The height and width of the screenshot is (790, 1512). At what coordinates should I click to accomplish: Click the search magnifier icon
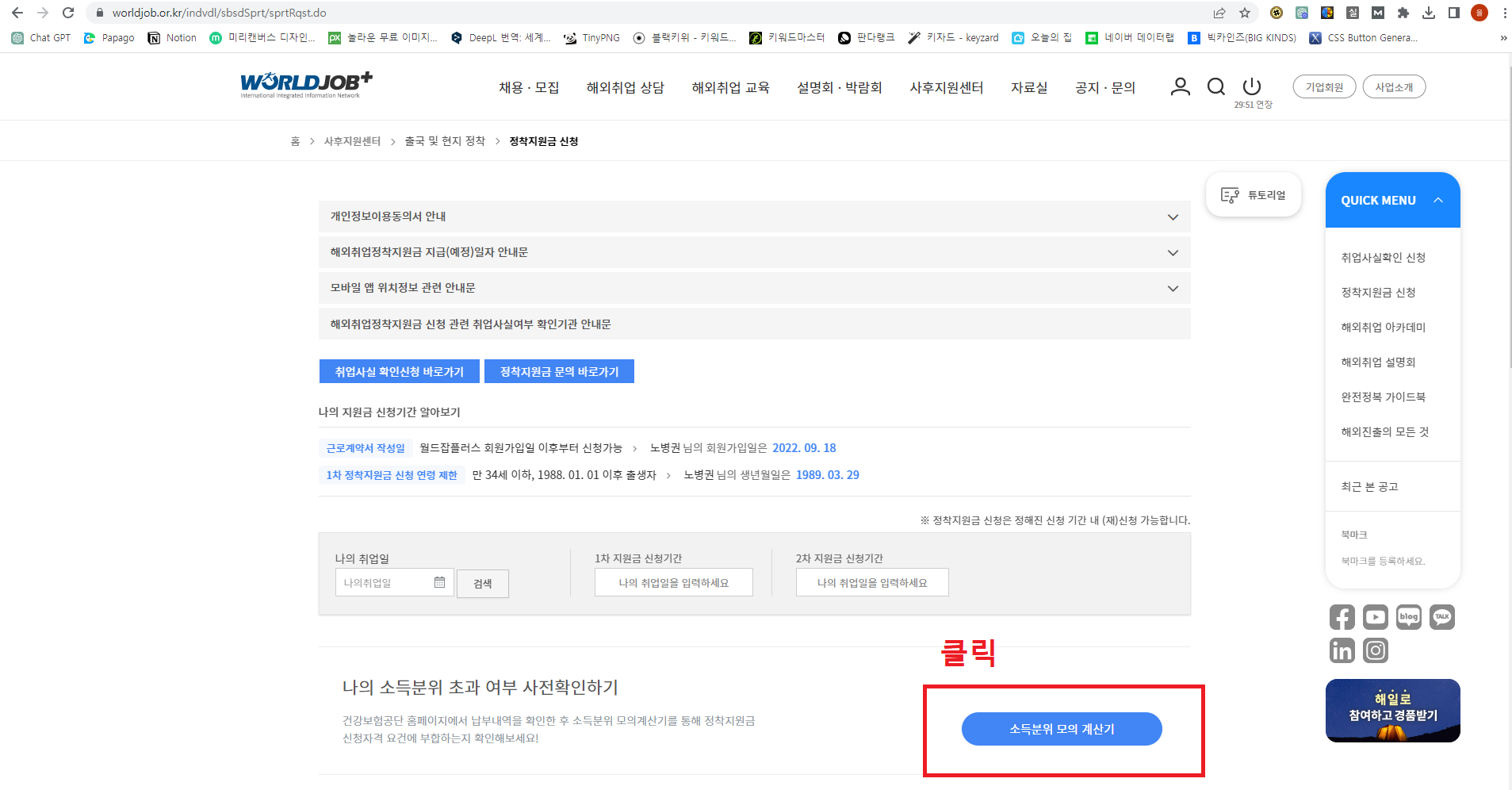1215,87
